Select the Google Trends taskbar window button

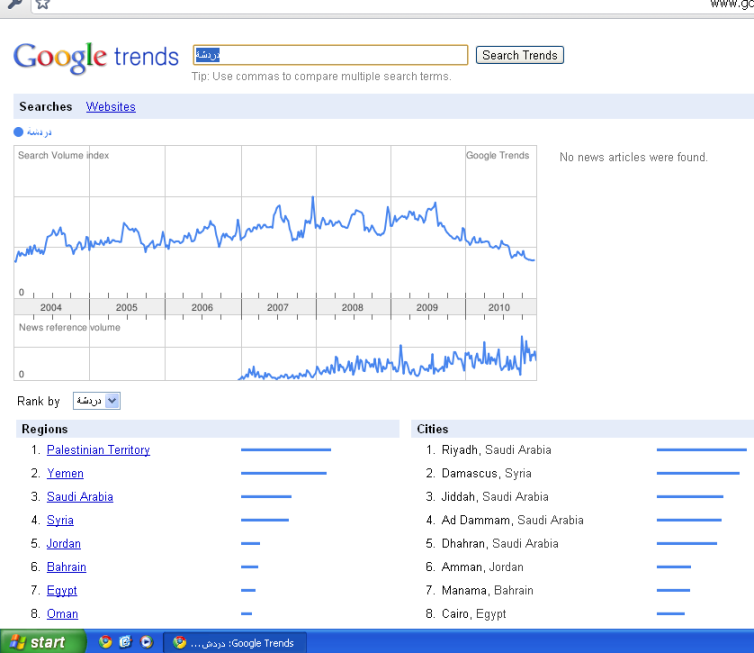235,642
